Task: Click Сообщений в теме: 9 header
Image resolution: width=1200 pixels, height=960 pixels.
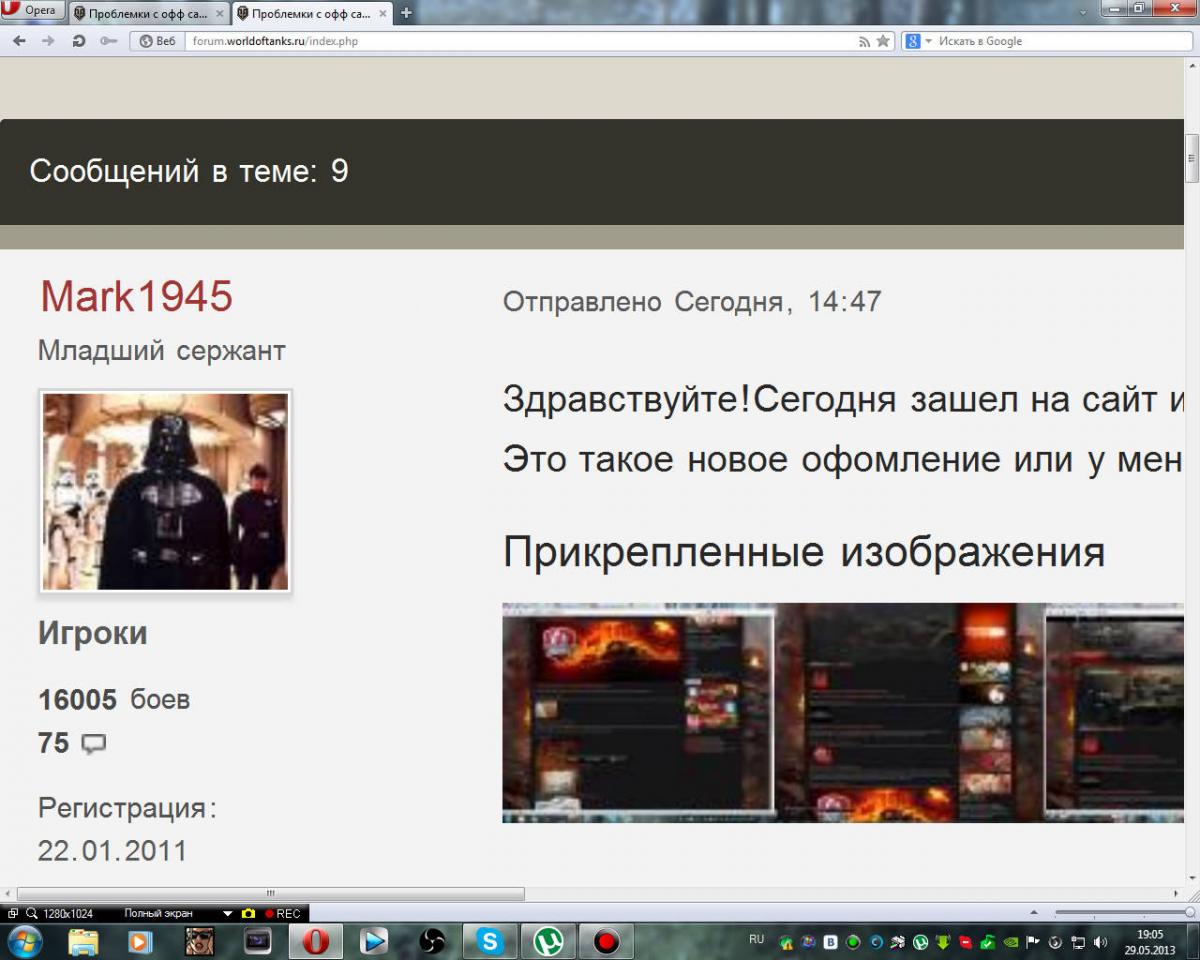Action: coord(189,171)
